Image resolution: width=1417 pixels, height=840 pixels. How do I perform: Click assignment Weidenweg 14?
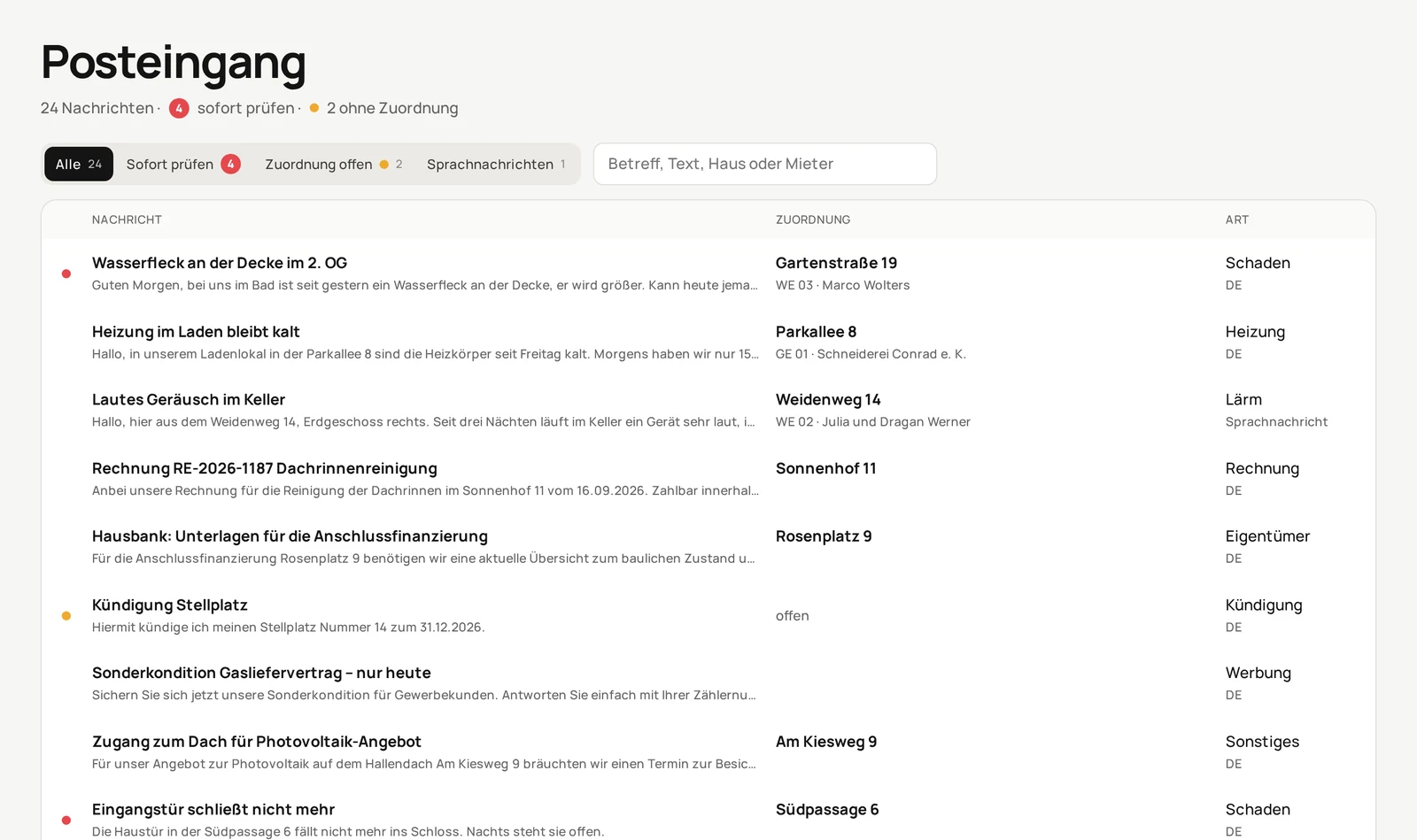click(828, 400)
